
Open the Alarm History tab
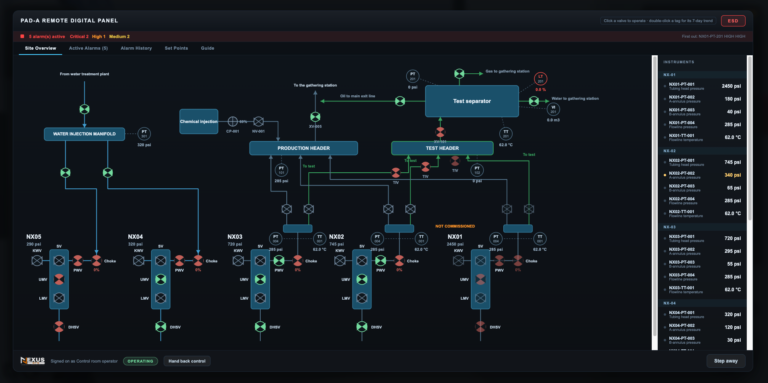click(136, 48)
